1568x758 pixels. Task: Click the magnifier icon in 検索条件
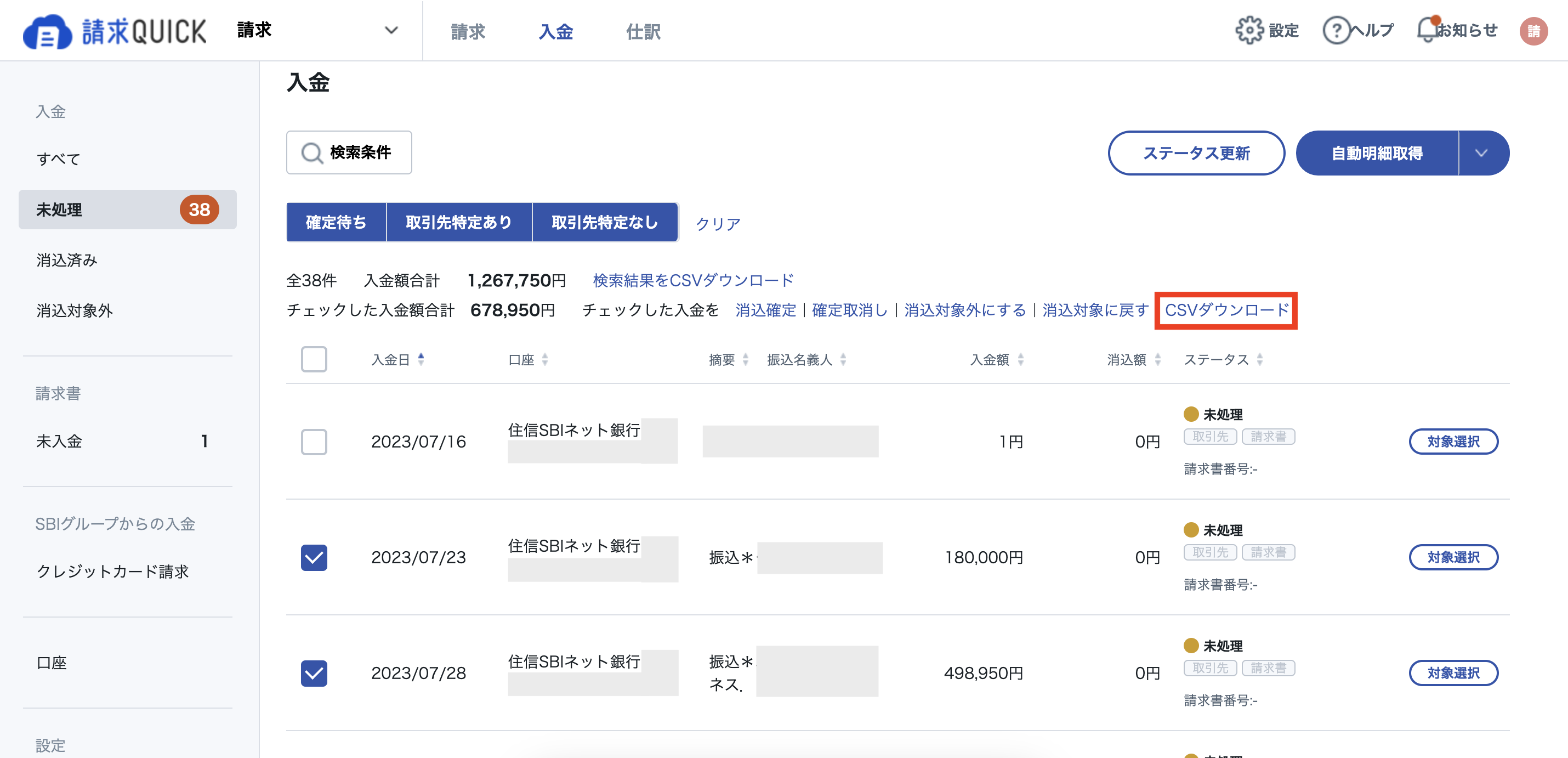[x=311, y=153]
